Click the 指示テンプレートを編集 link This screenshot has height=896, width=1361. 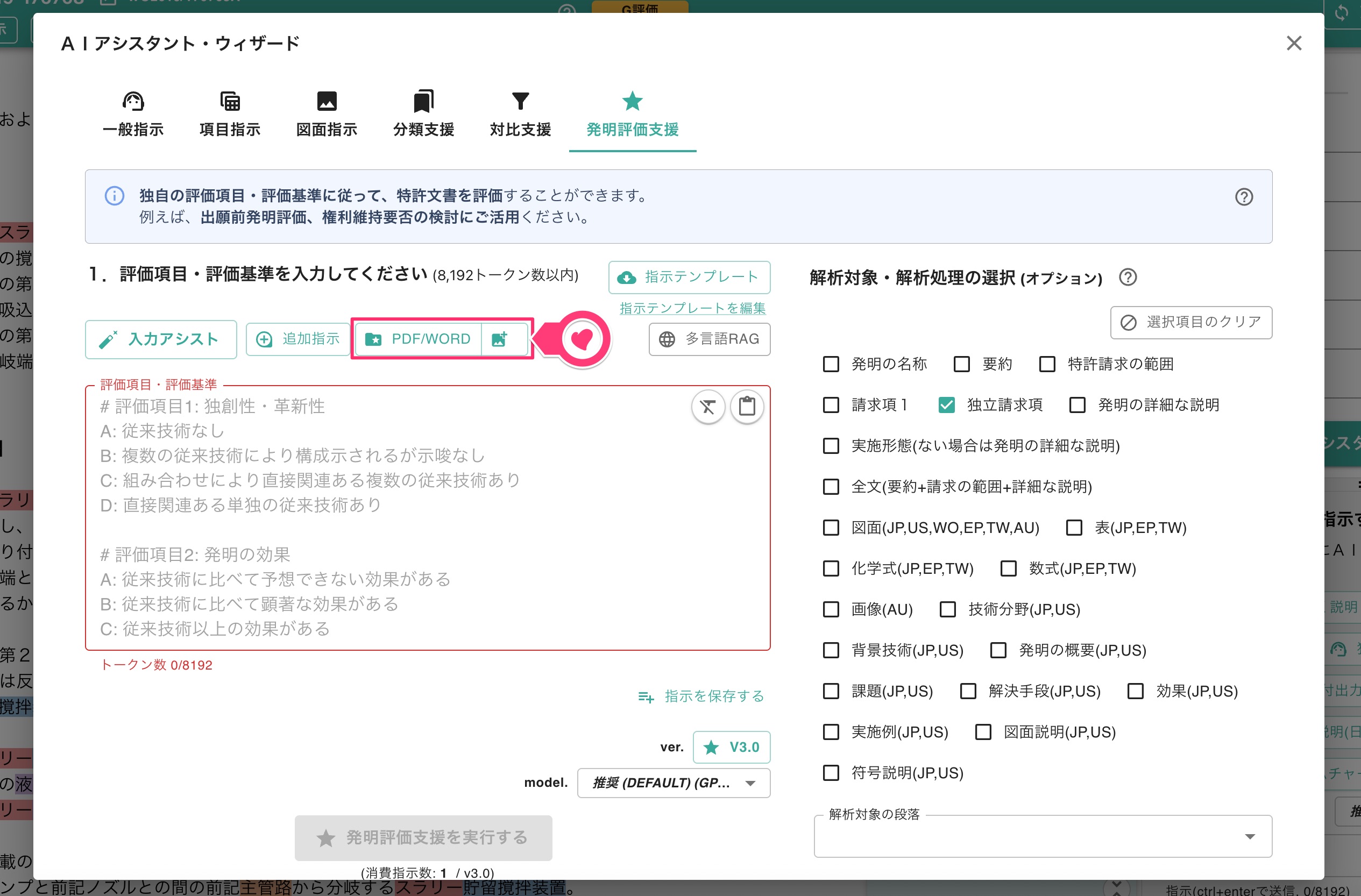[x=692, y=308]
